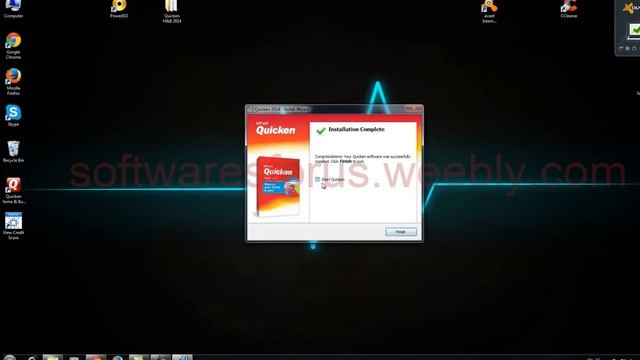Open the View Credit Score shortcut

(x=13, y=226)
